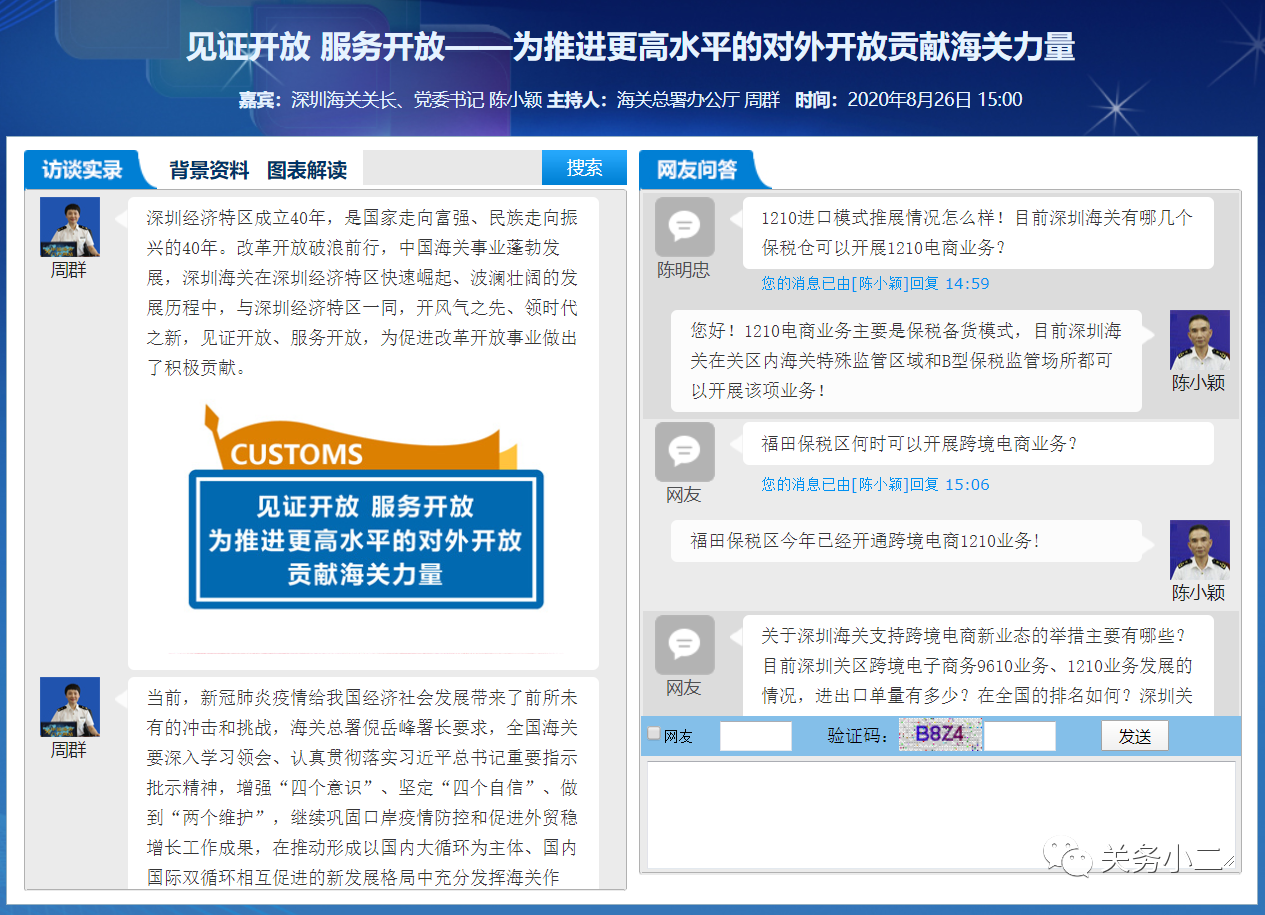Click the question 福田保税区何时可以开展跨境电商业务

tap(920, 443)
